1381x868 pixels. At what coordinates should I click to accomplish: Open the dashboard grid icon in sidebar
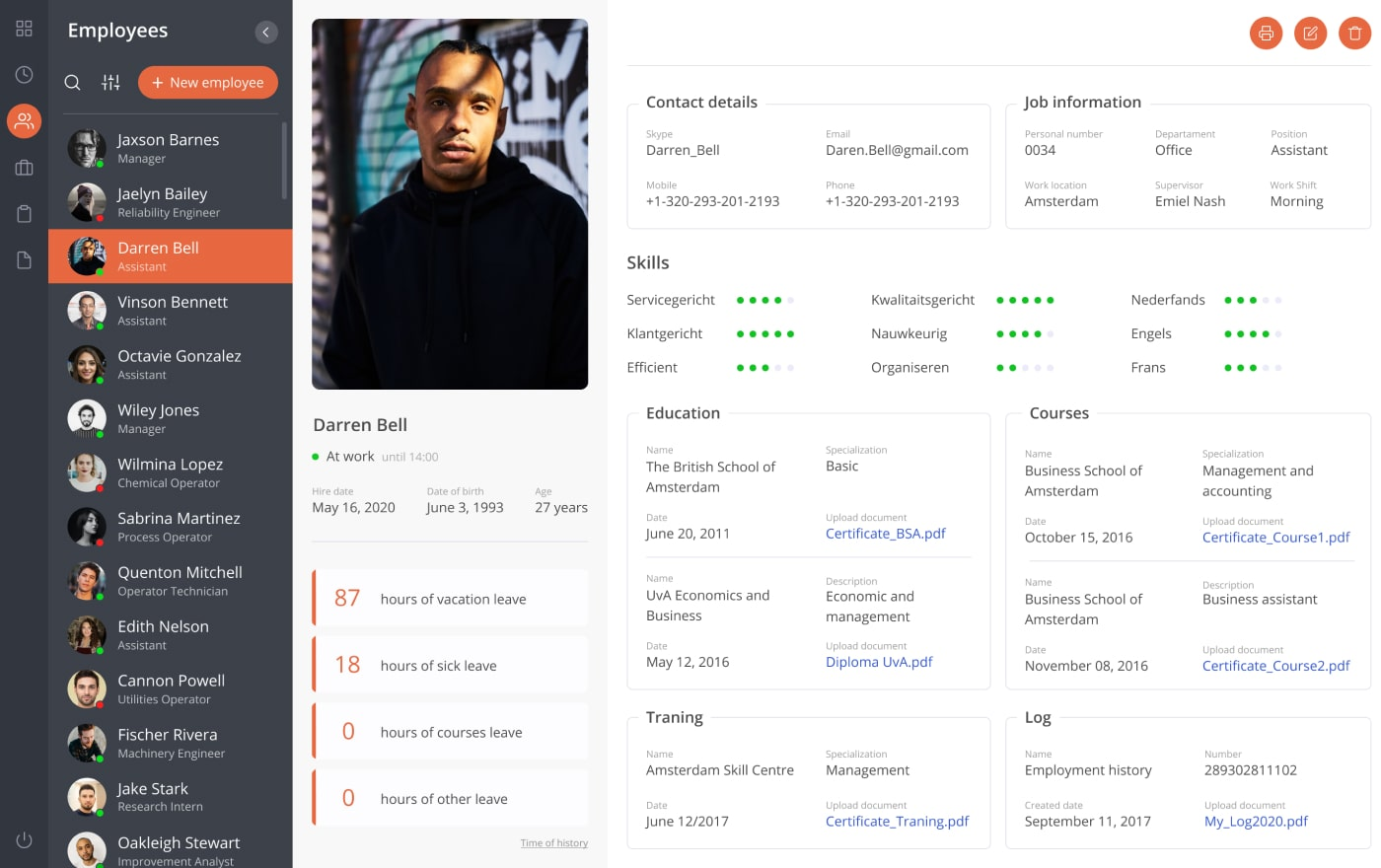(x=24, y=29)
